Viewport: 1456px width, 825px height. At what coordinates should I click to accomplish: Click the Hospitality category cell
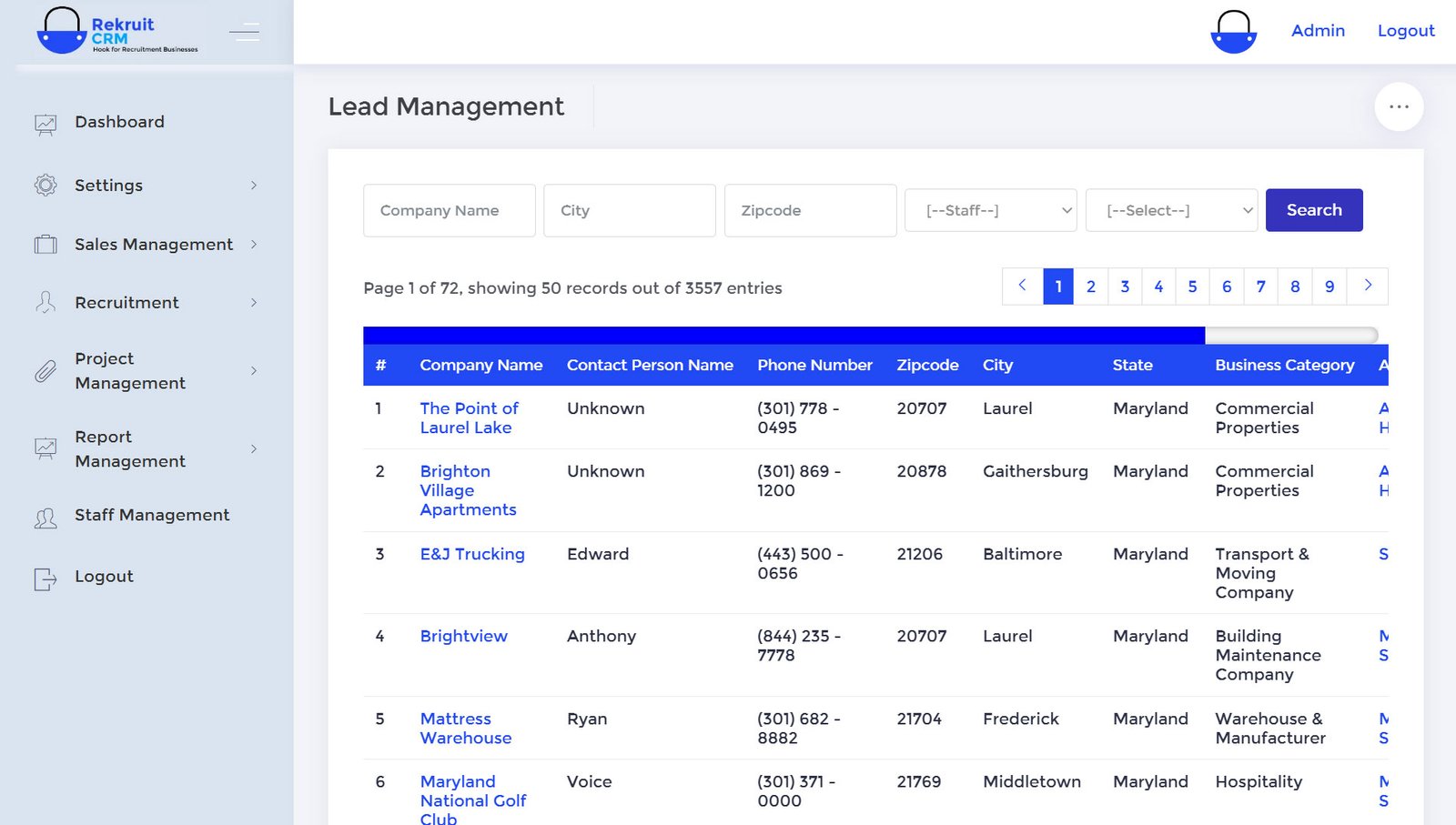(1259, 781)
